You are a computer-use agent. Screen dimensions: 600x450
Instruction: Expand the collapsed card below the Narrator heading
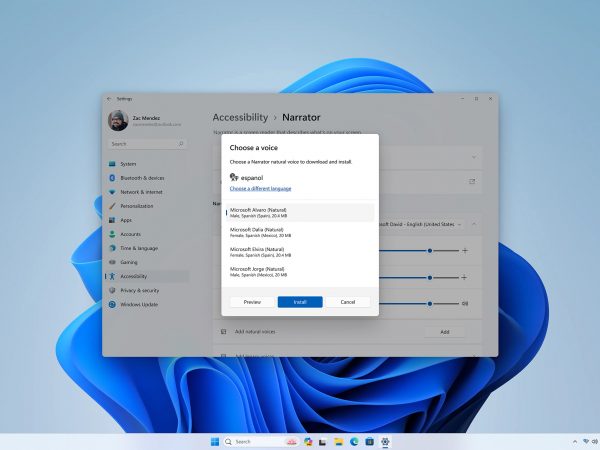pos(474,157)
